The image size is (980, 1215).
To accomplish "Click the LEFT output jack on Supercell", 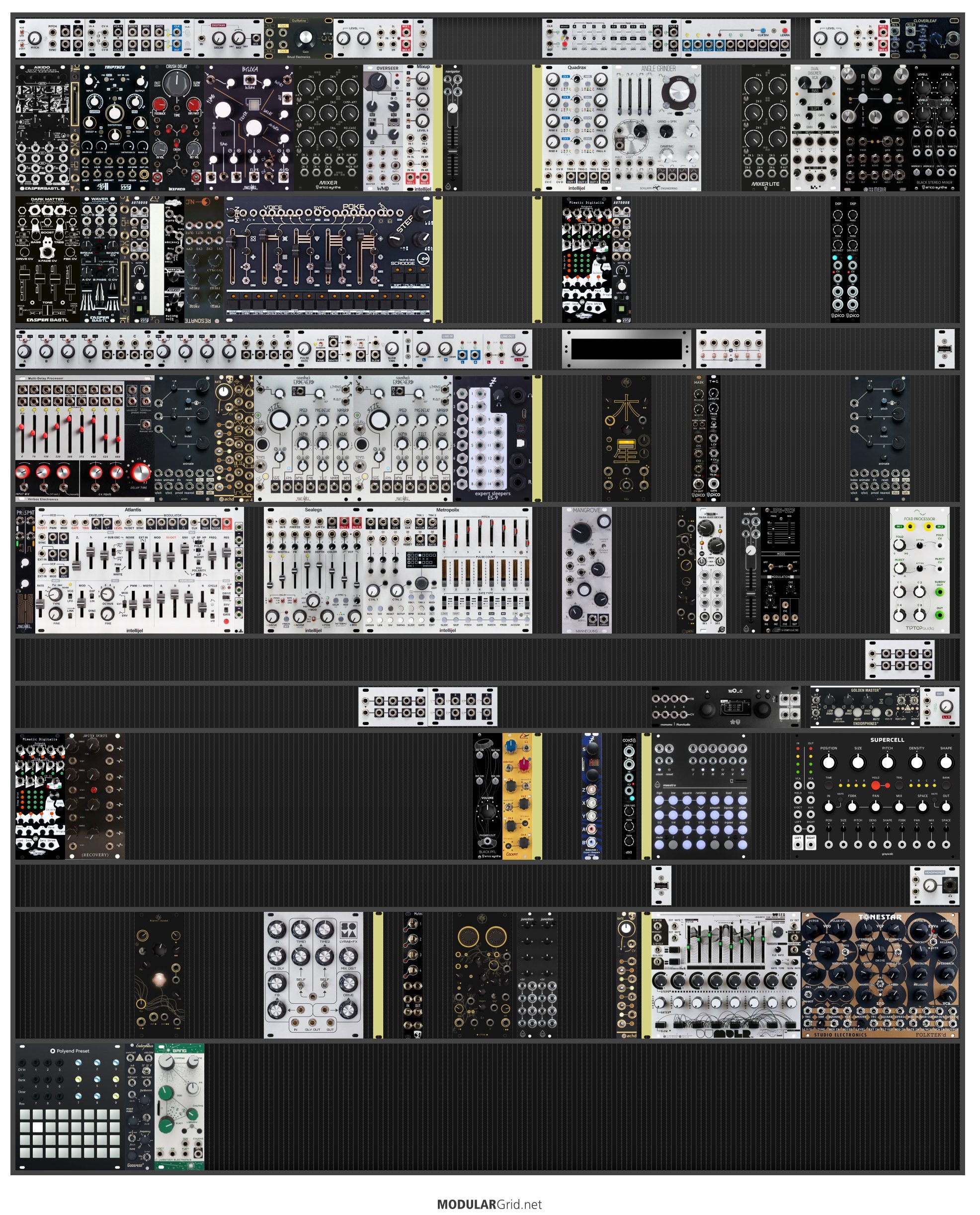I will pos(798,845).
